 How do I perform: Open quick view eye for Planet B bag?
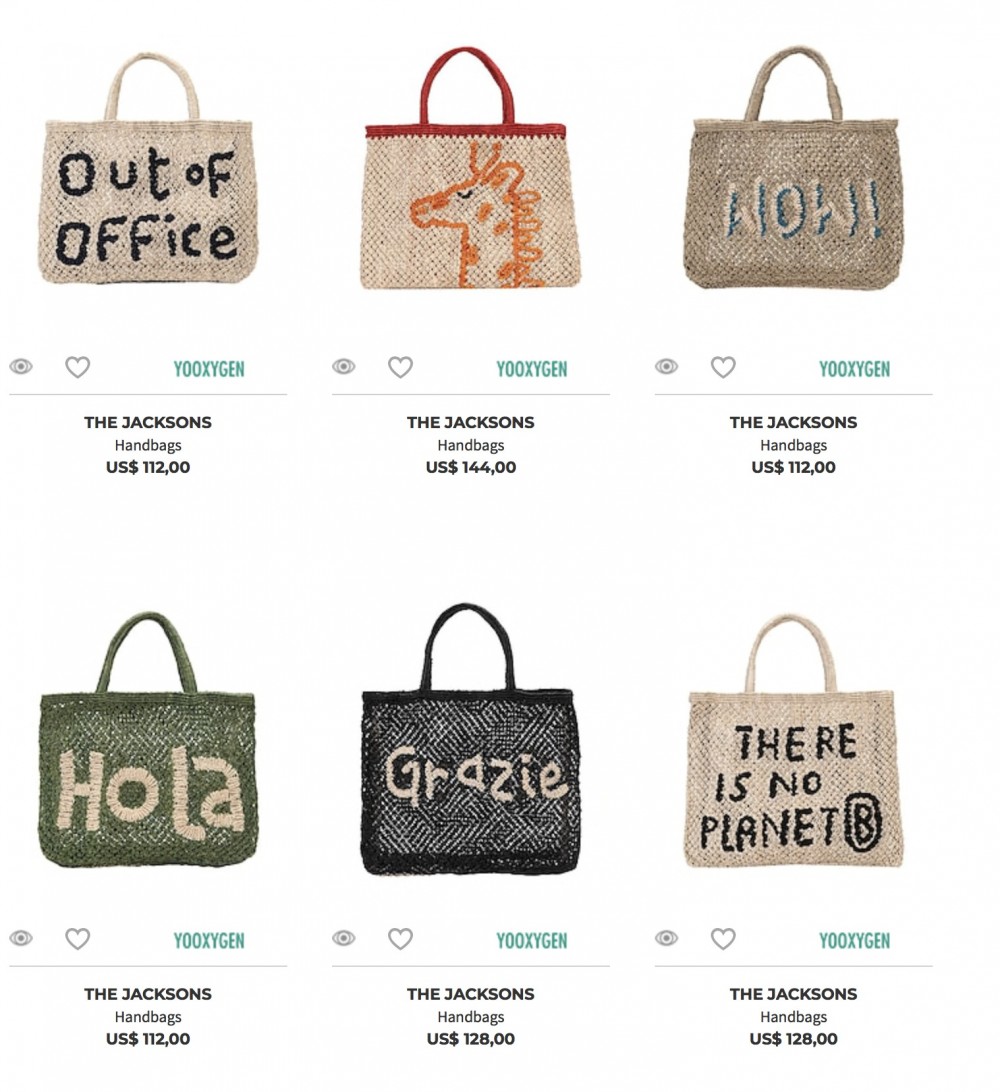(x=666, y=938)
